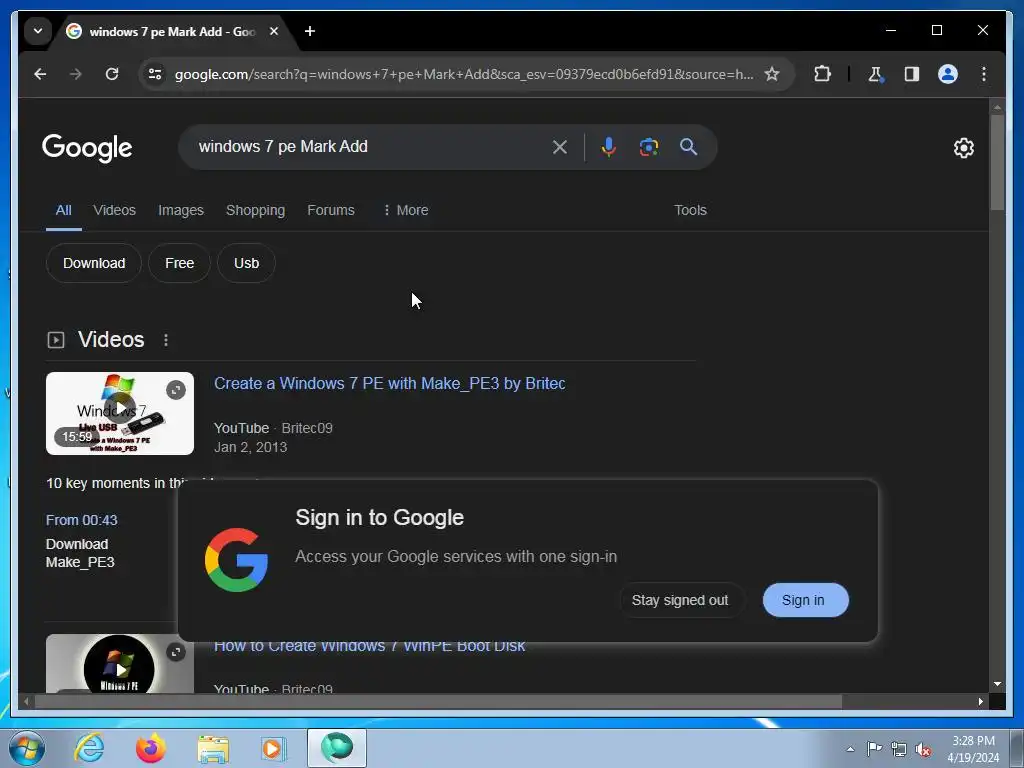This screenshot has width=1024, height=768.
Task: Reload the current page
Action: 112,74
